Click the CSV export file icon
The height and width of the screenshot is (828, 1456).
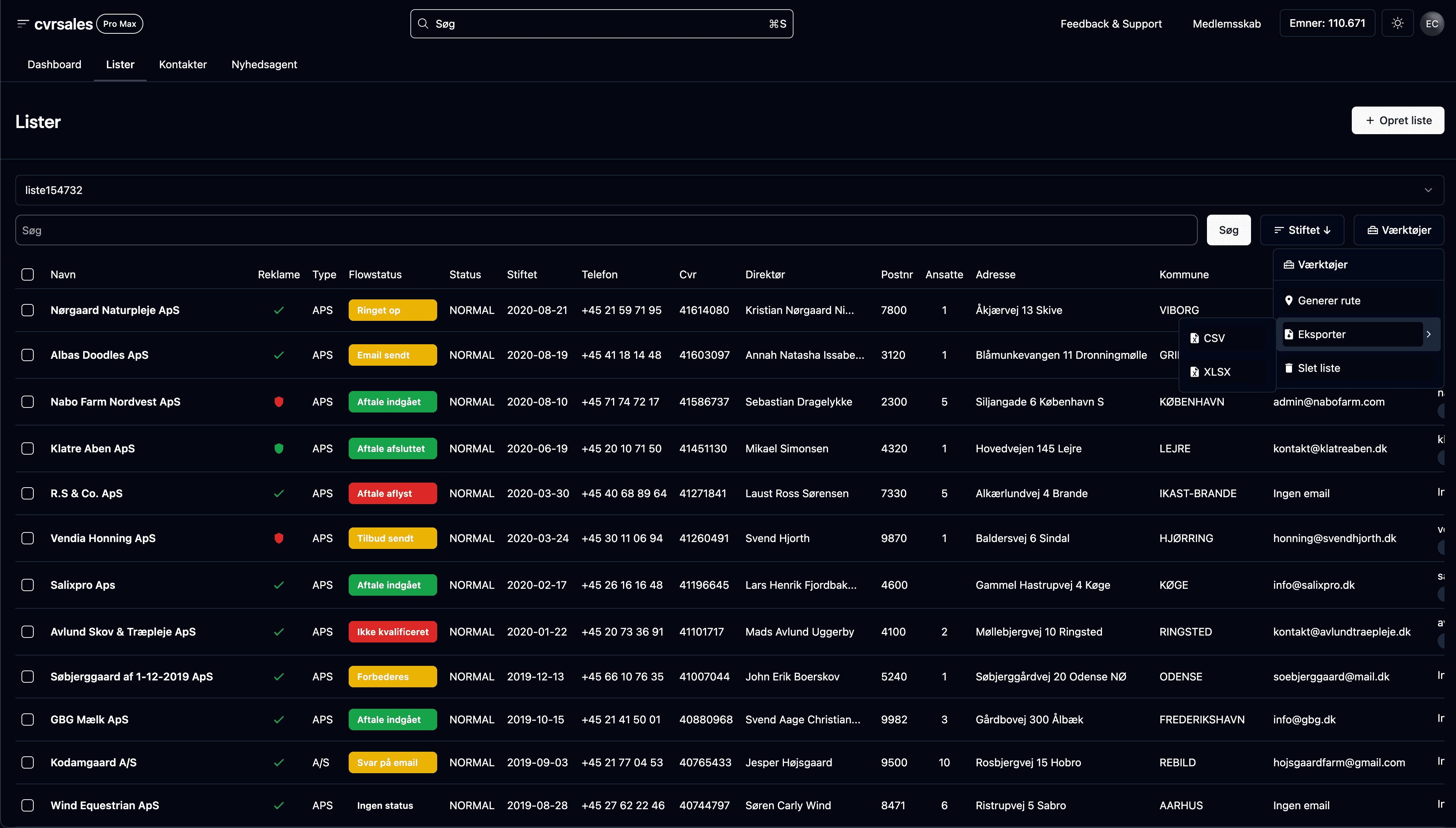(1195, 338)
